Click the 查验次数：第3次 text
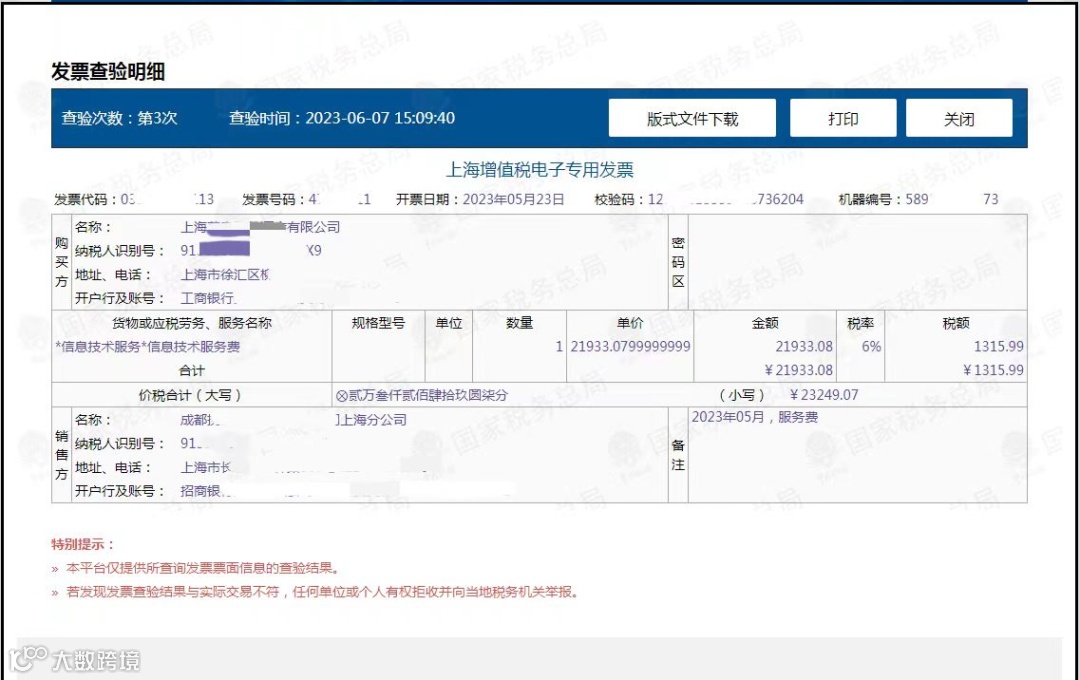1080x680 pixels. pyautogui.click(x=119, y=118)
